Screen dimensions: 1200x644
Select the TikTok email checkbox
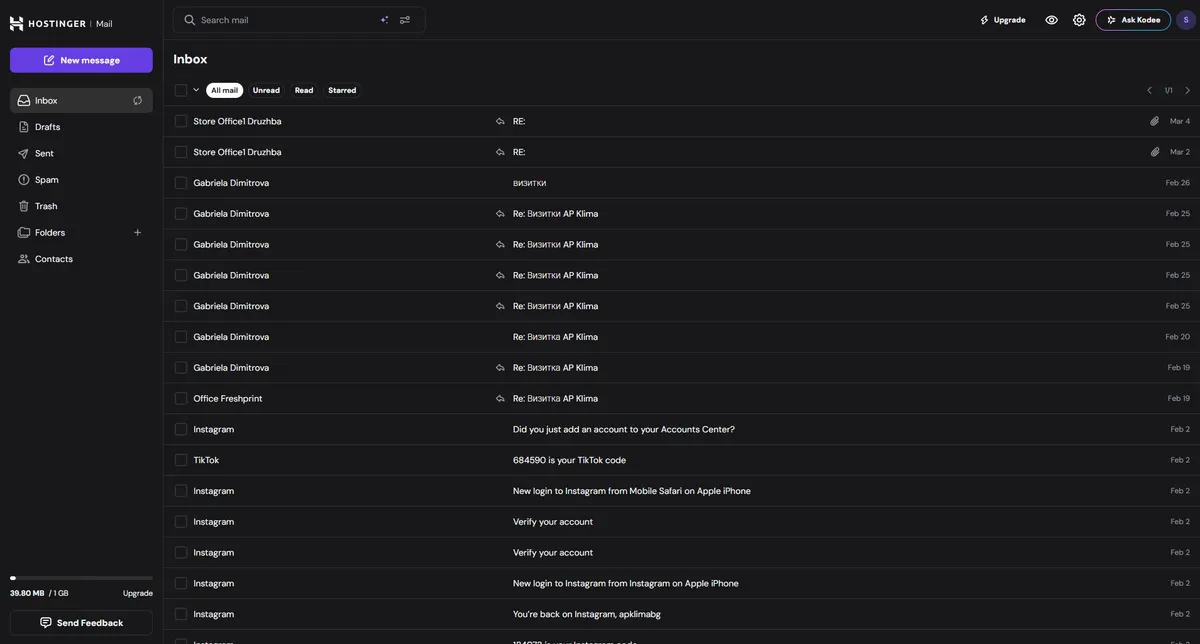pyautogui.click(x=181, y=460)
